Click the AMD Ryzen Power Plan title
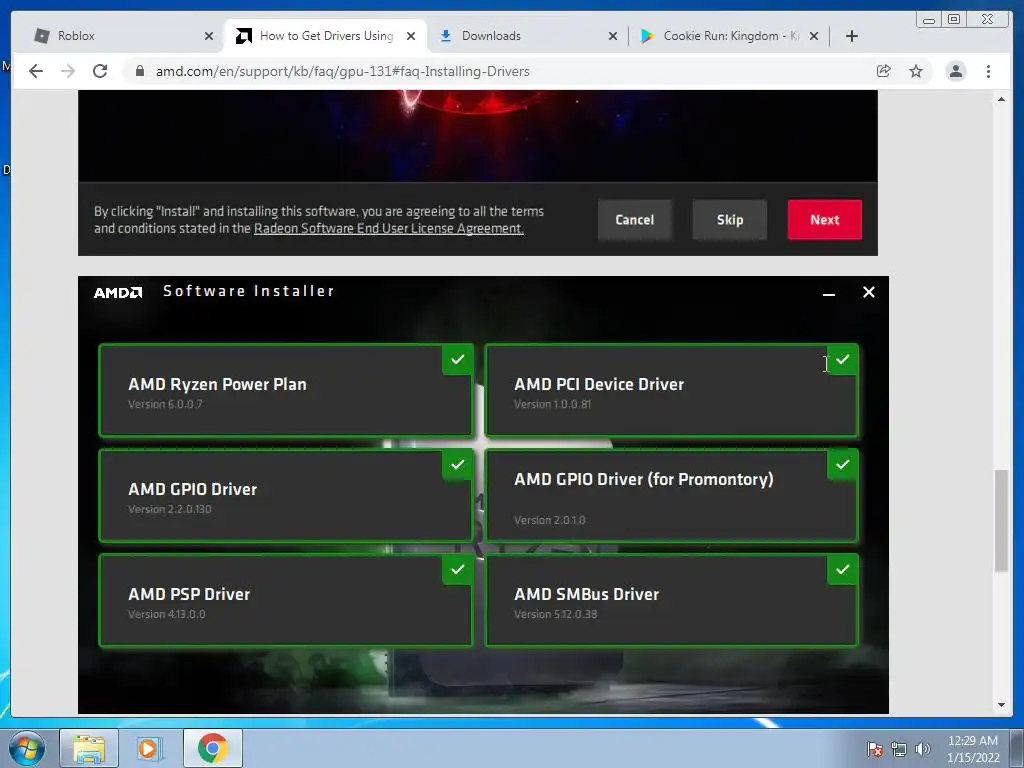The image size is (1024, 768). (x=217, y=385)
